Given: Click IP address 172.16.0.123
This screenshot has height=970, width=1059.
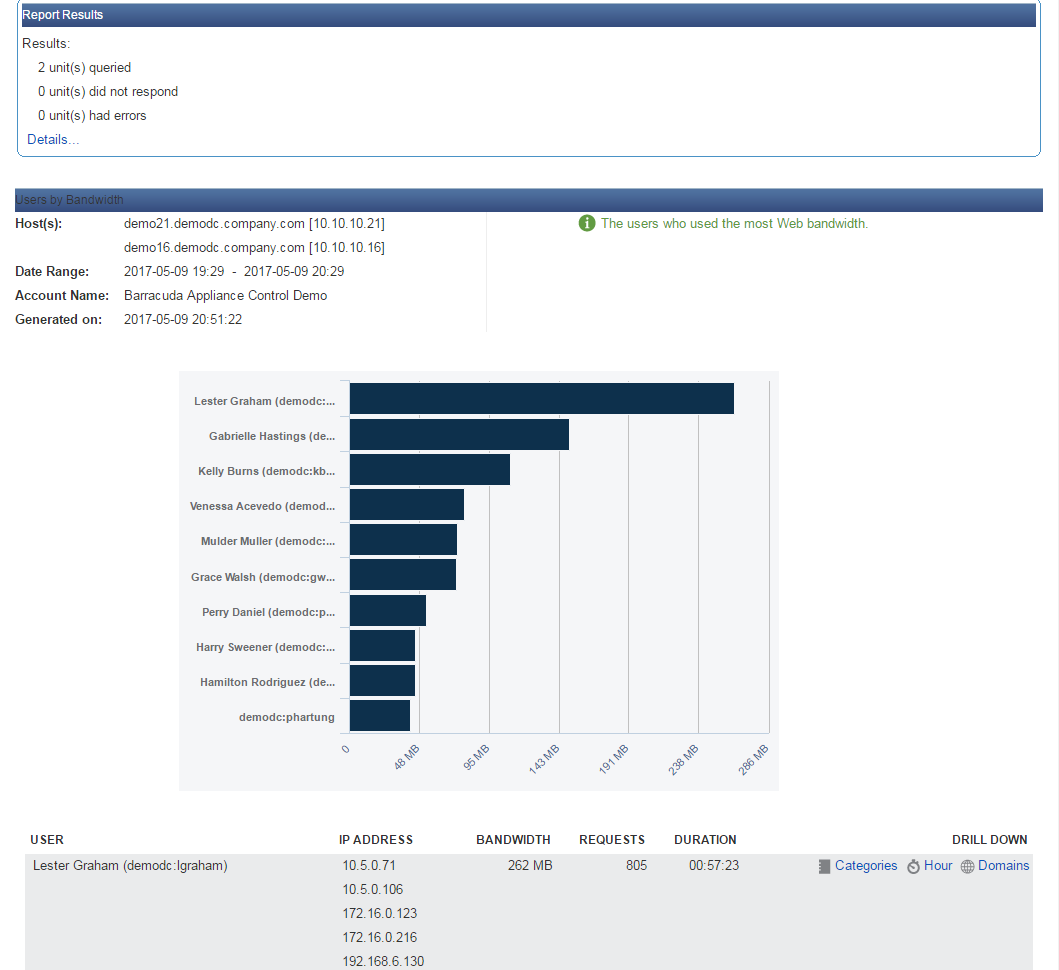Looking at the screenshot, I should pyautogui.click(x=380, y=913).
